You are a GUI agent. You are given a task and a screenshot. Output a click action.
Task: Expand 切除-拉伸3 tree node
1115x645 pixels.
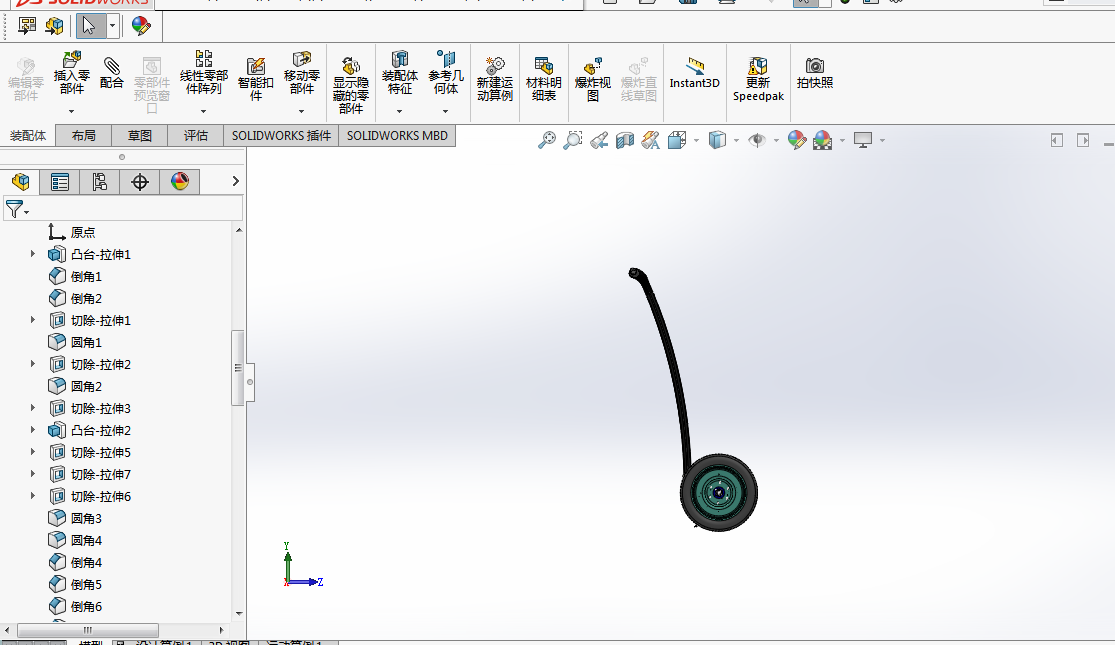click(32, 408)
